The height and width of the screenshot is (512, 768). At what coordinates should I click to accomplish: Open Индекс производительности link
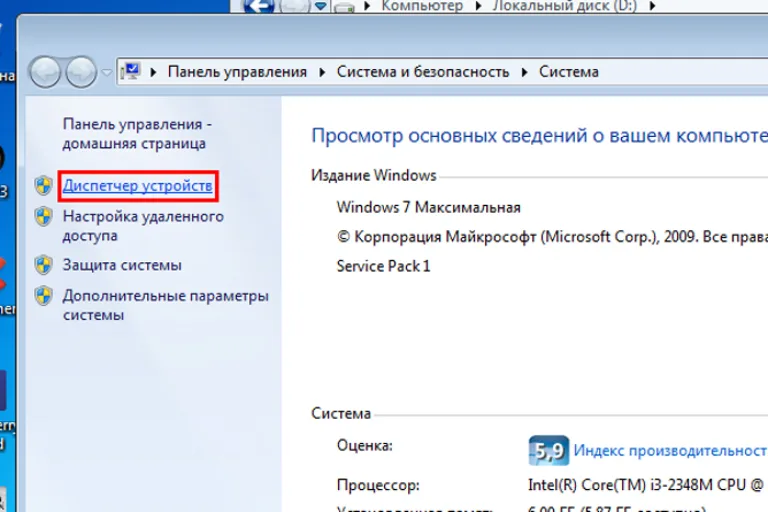coord(671,450)
